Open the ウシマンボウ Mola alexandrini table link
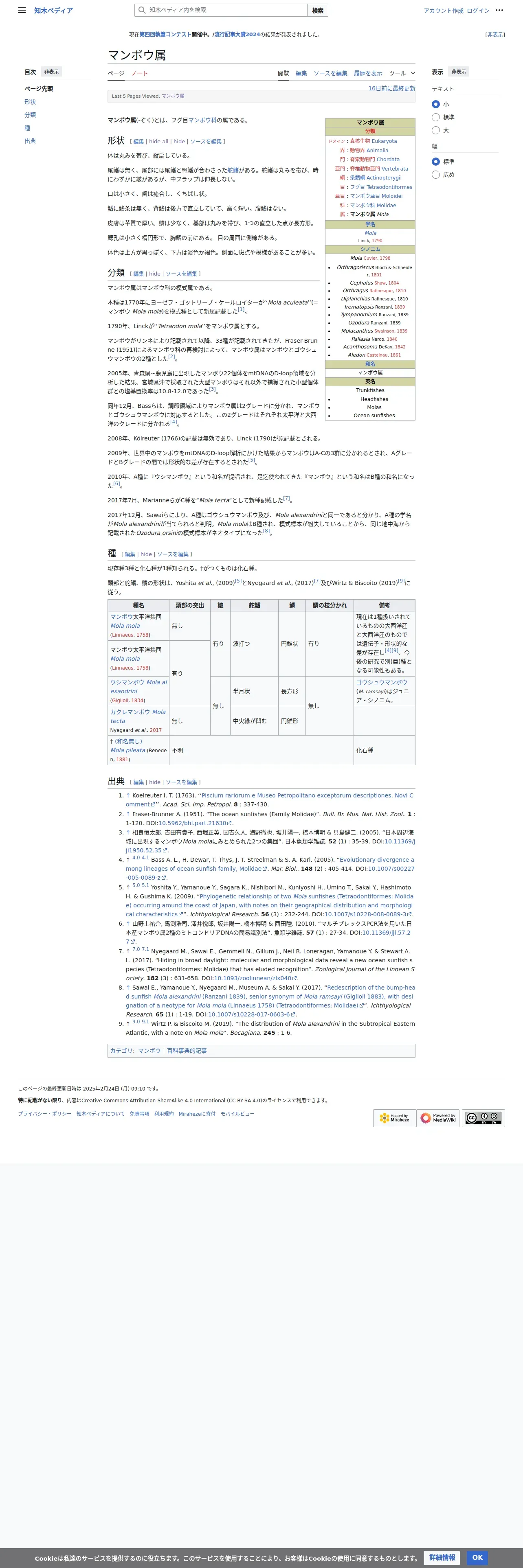 (x=138, y=687)
